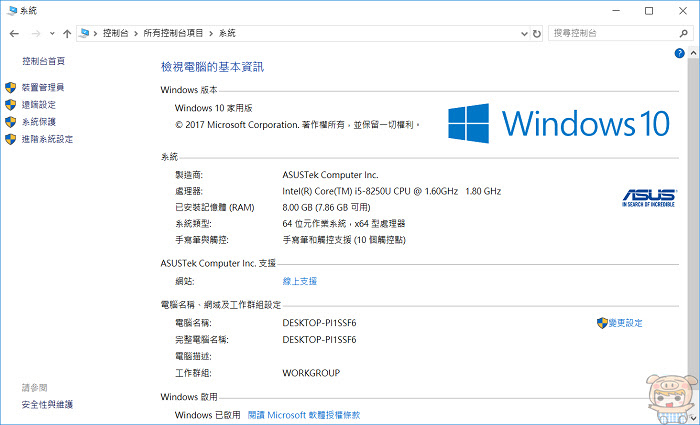Maximize the 系統 window
The height and width of the screenshot is (425, 700).
[x=649, y=11]
